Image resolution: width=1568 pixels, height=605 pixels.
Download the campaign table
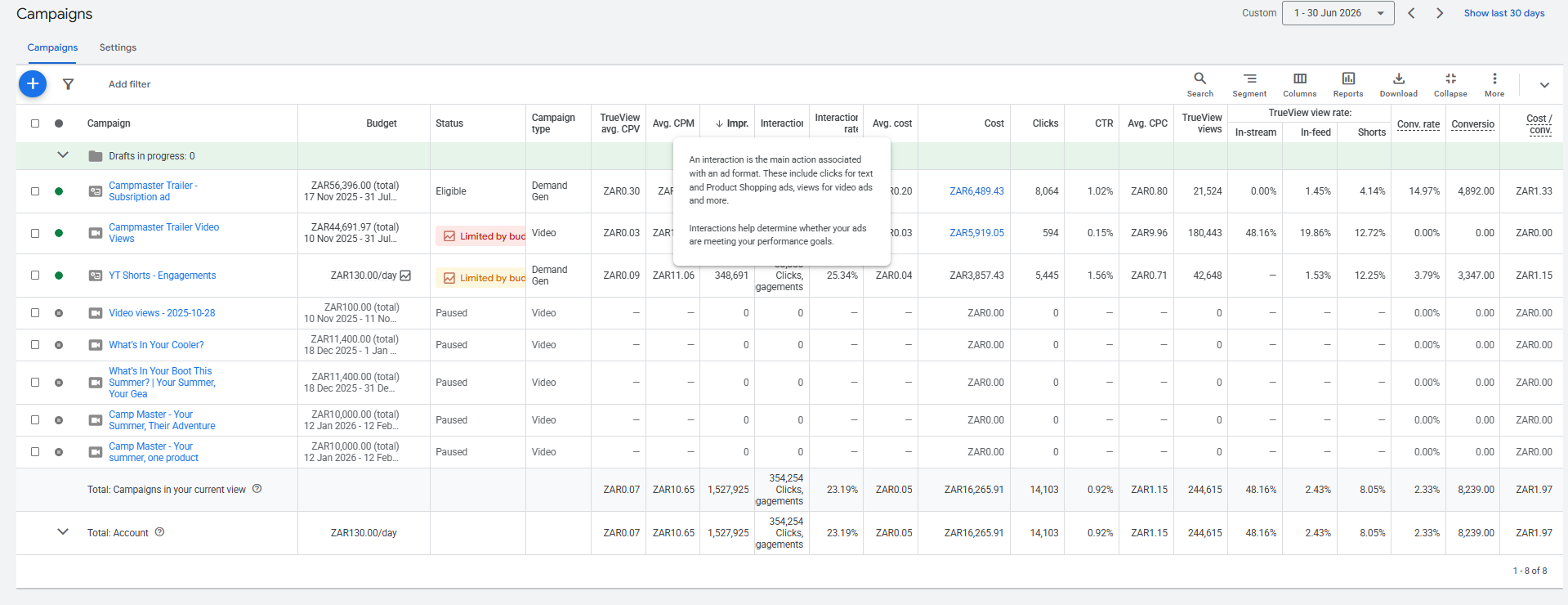coord(1398,84)
